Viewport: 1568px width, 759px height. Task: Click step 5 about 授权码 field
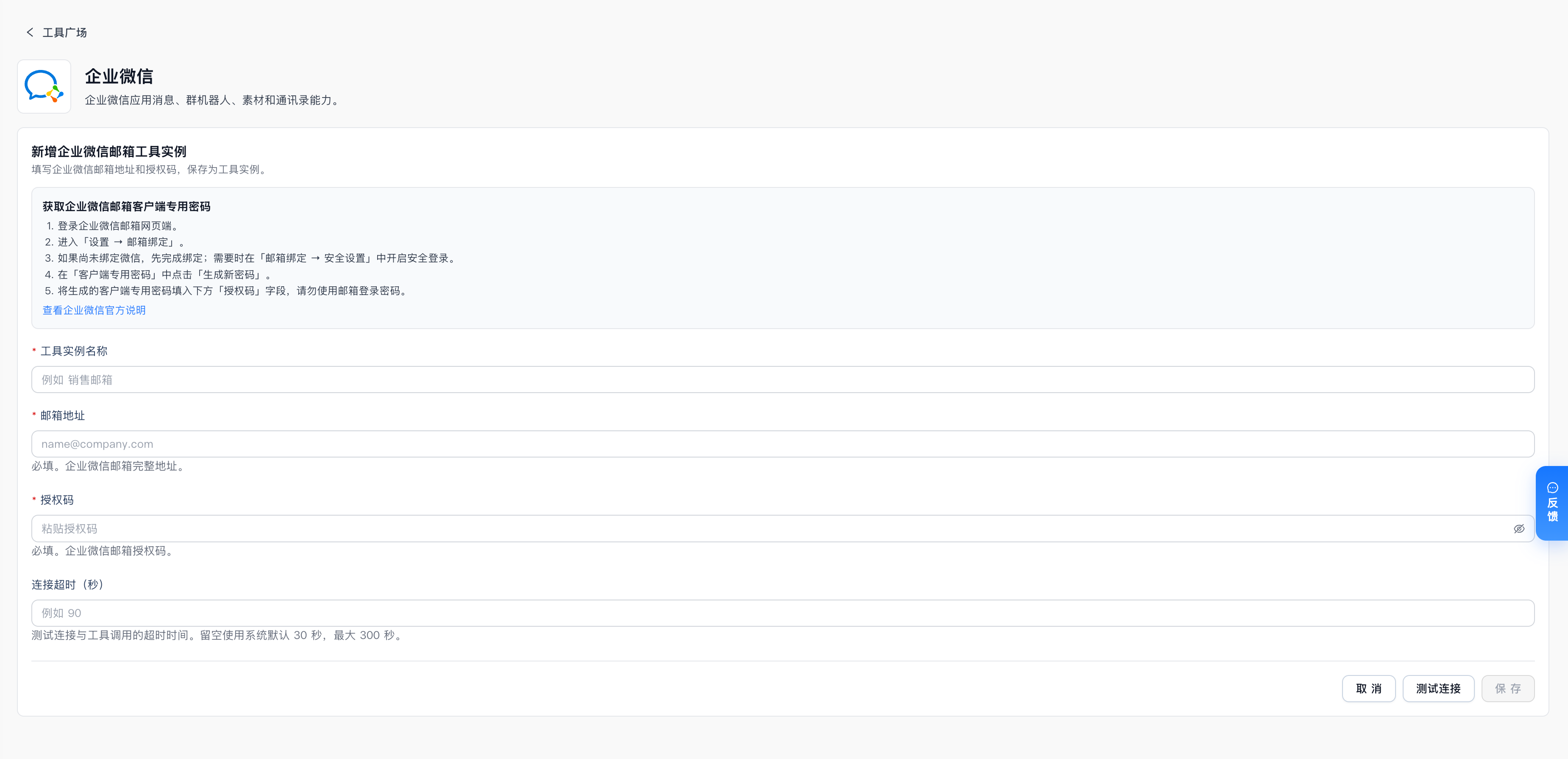[226, 290]
